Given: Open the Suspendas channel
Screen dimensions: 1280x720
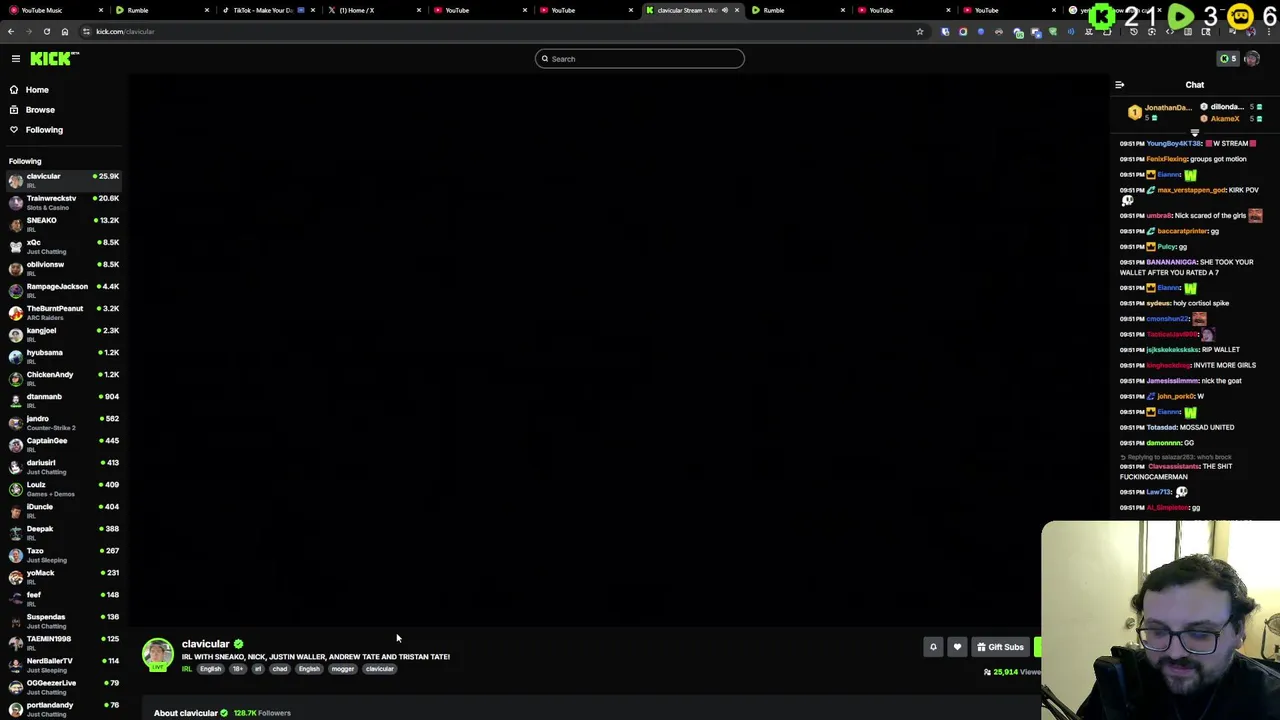Looking at the screenshot, I should [64, 620].
